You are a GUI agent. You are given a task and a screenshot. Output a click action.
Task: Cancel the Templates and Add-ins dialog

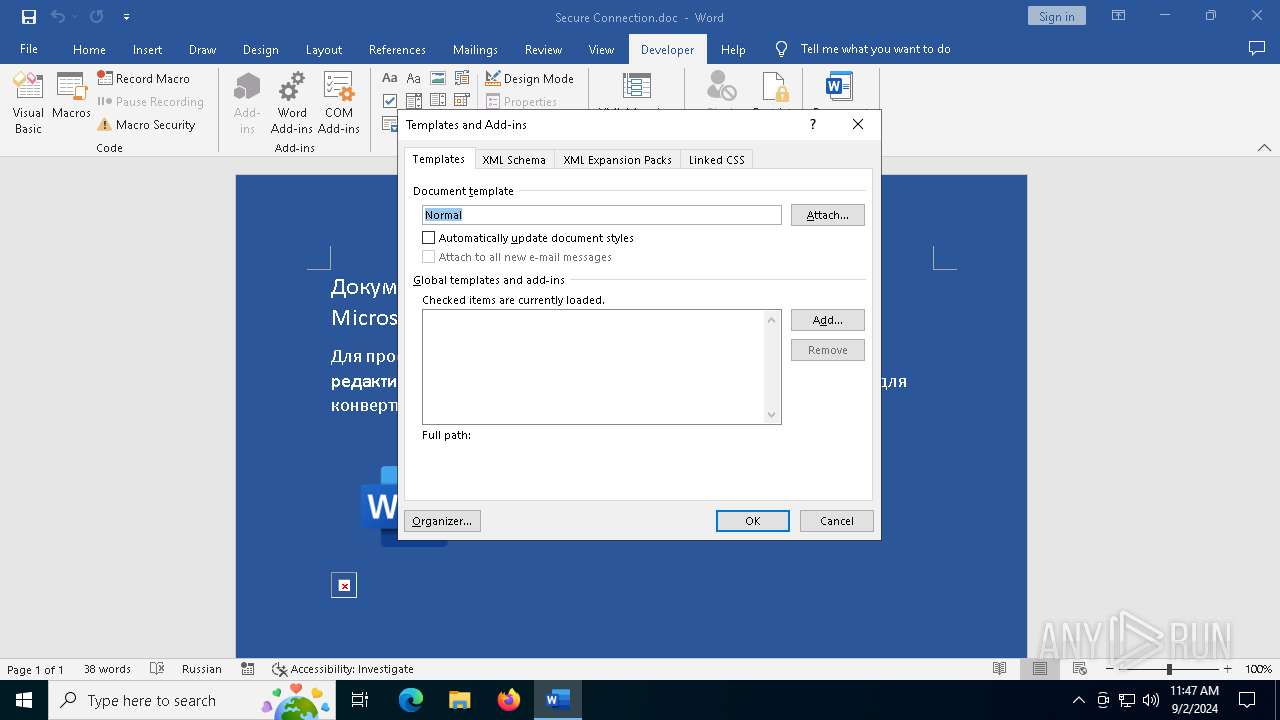(837, 521)
